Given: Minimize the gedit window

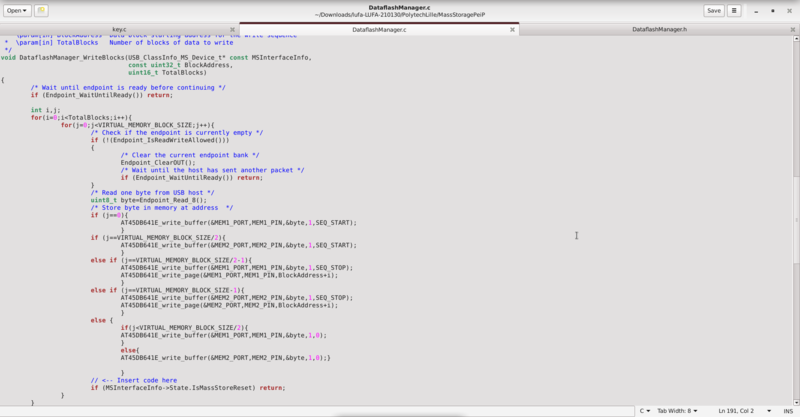Looking at the screenshot, I should (x=756, y=10).
